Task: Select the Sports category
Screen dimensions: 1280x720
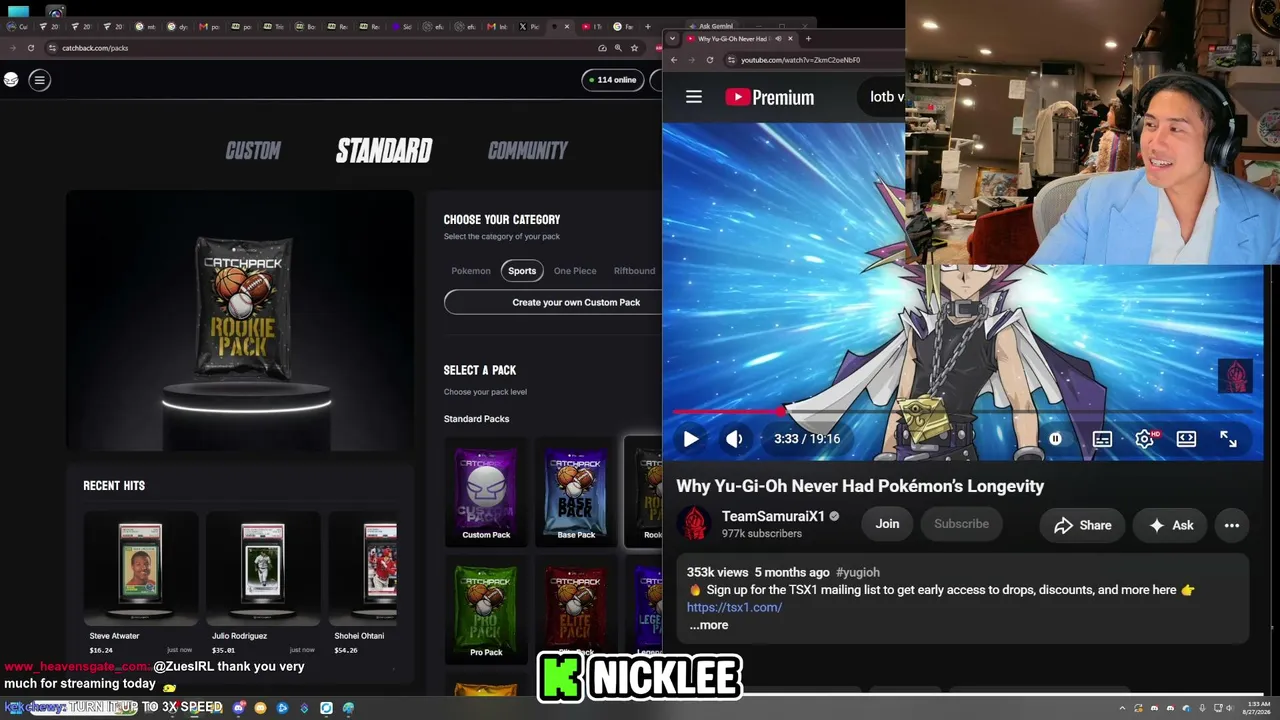Action: click(522, 271)
